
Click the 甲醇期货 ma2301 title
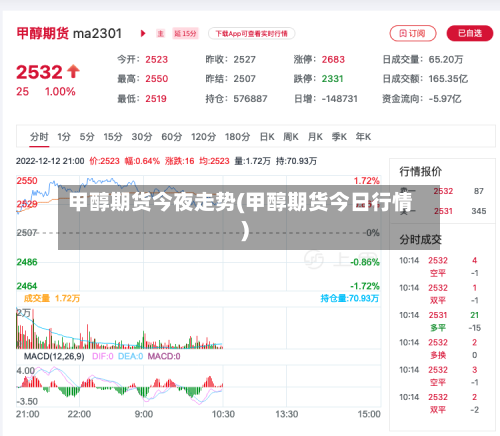click(x=69, y=33)
